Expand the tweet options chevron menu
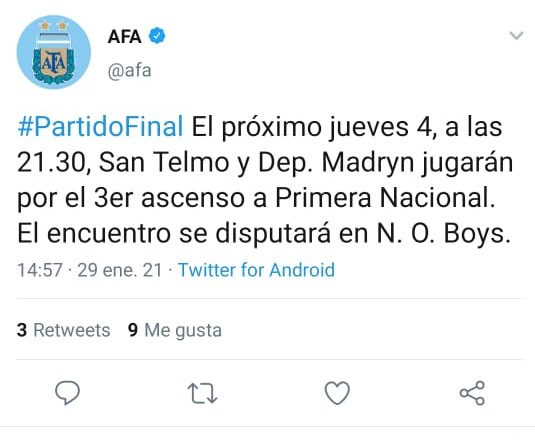 point(516,35)
